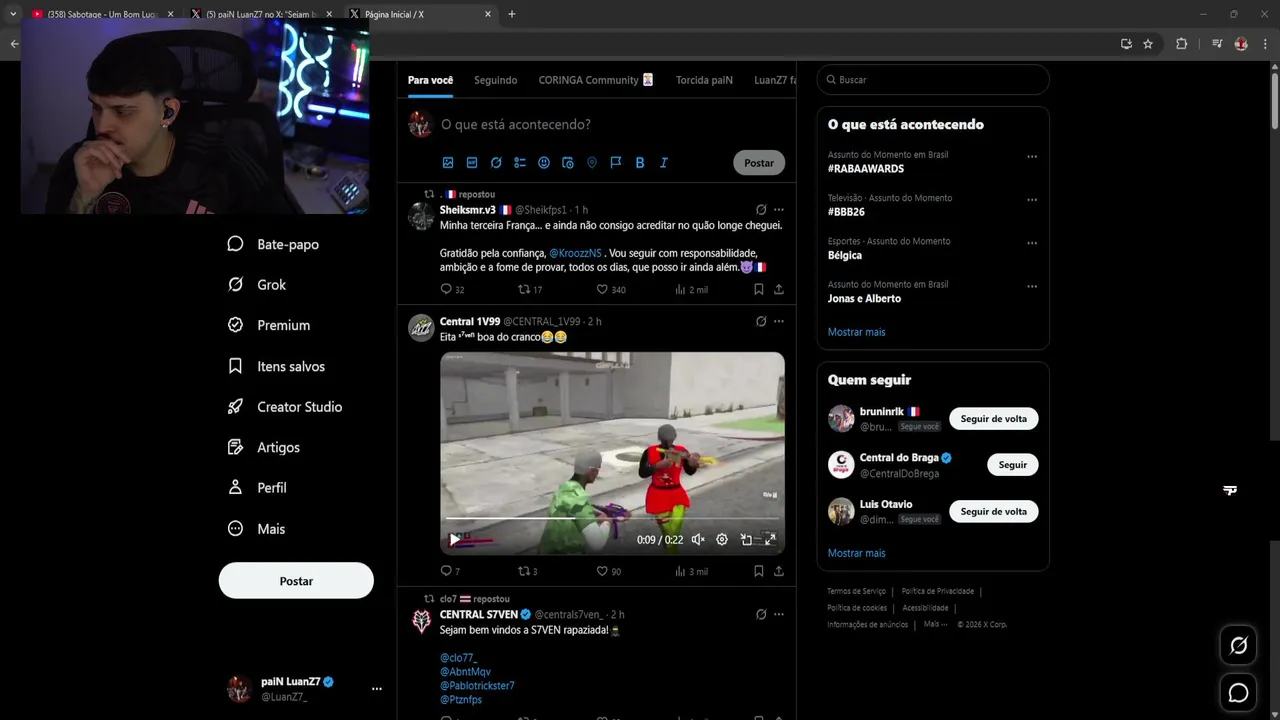
Task: Add a poll from composer toolbar
Action: [x=520, y=163]
